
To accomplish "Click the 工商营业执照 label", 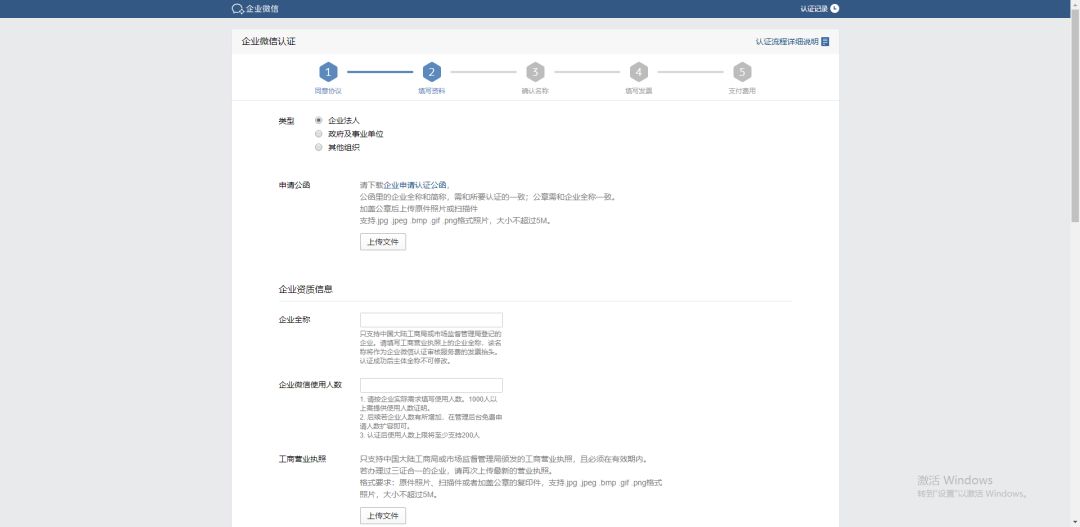I will pyautogui.click(x=302, y=459).
